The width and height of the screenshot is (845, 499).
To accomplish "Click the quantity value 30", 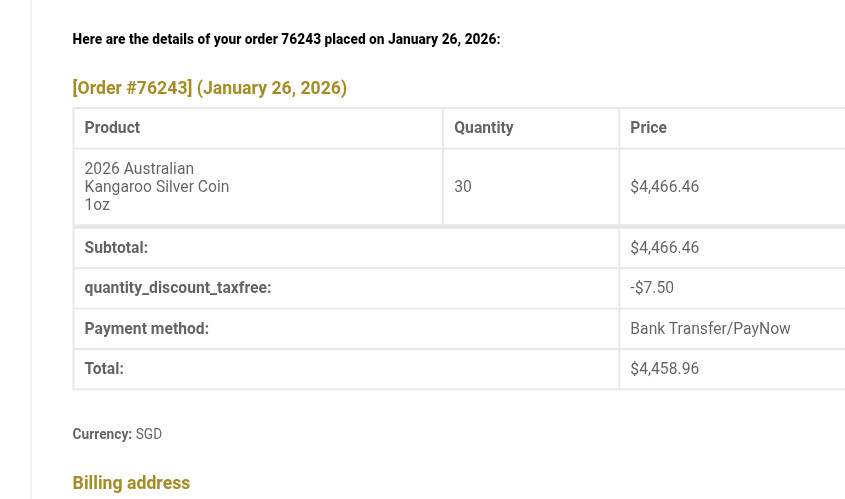I will 462,186.
